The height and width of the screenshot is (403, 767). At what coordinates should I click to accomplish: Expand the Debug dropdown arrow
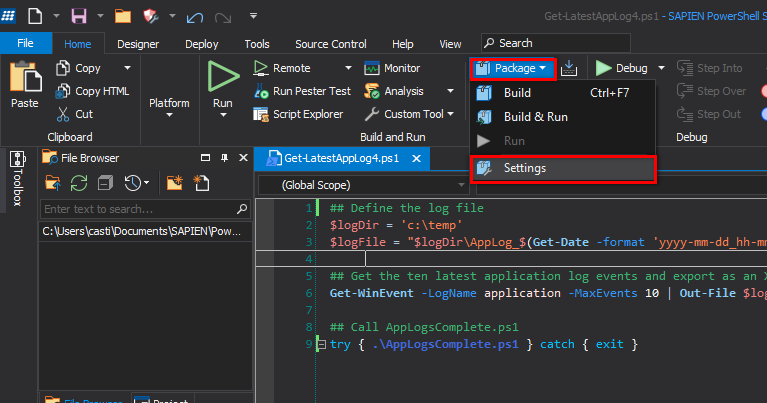[x=661, y=68]
